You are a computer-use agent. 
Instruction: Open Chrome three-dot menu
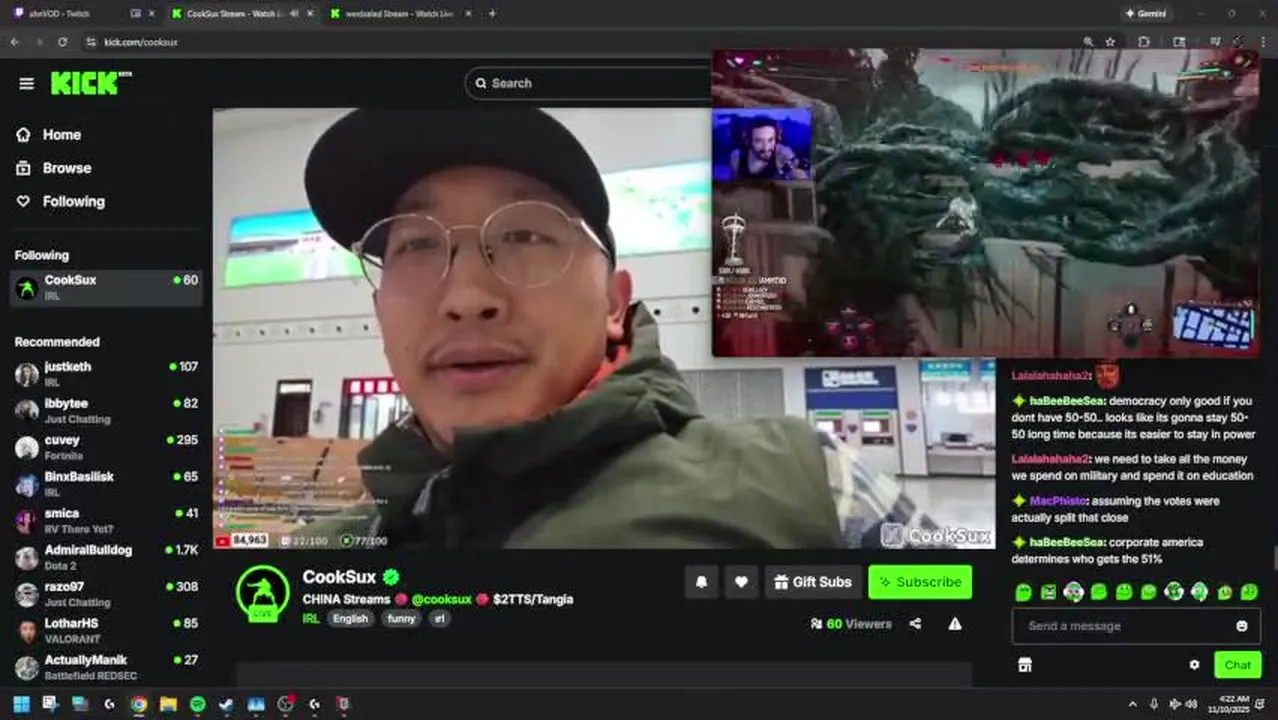tap(1262, 42)
